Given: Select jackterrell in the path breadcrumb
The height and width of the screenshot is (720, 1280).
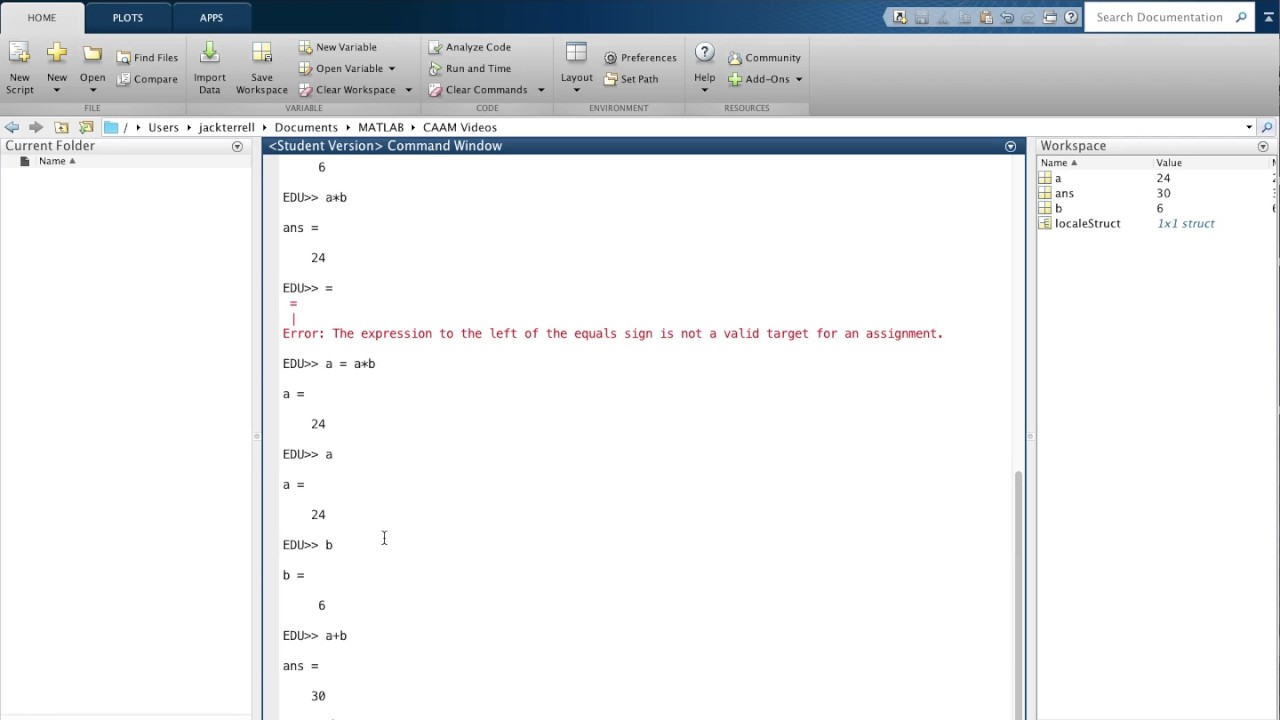Looking at the screenshot, I should [226, 127].
